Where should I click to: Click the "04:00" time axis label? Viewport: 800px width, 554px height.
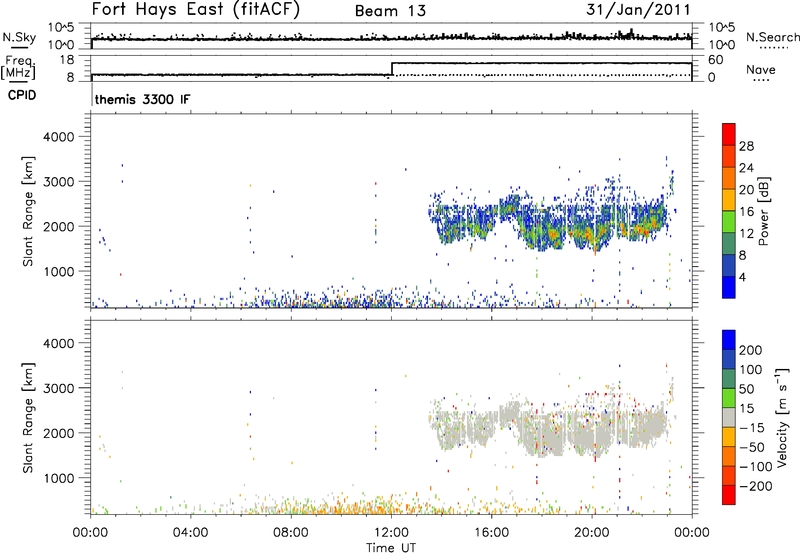pyautogui.click(x=190, y=533)
